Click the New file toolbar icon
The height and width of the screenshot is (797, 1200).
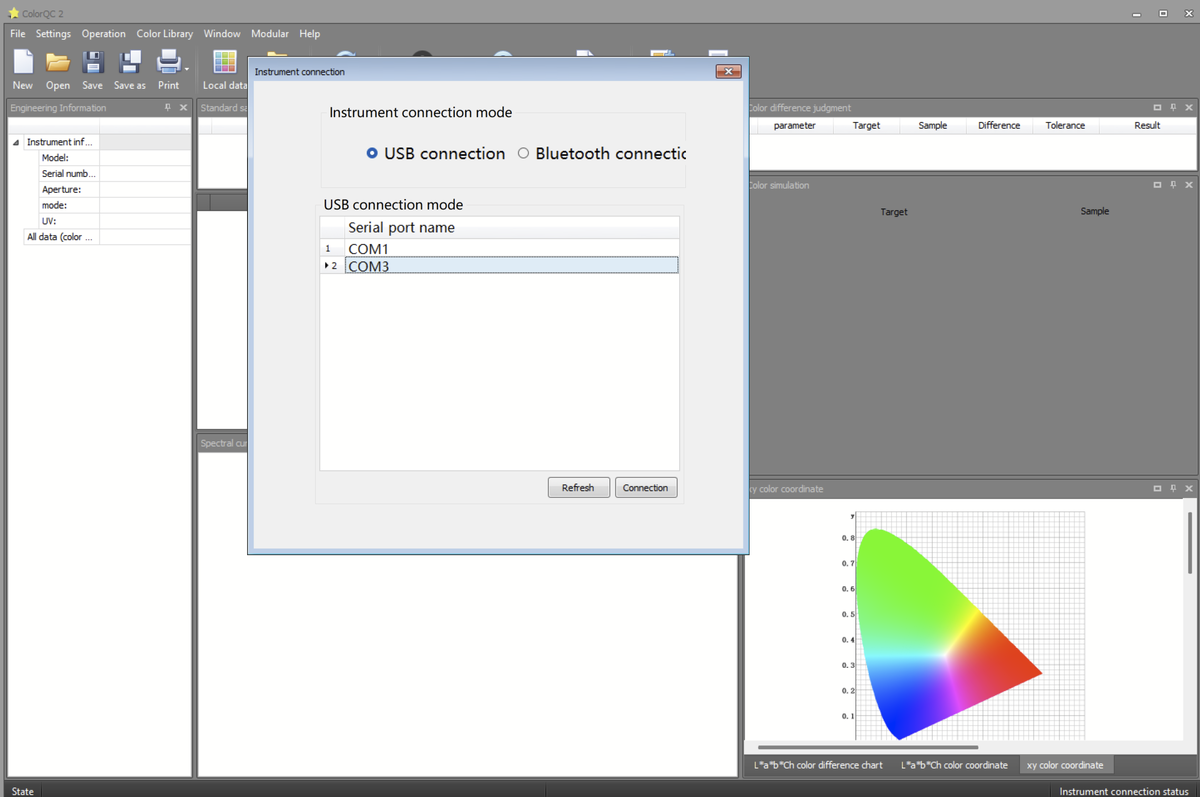click(x=22, y=63)
